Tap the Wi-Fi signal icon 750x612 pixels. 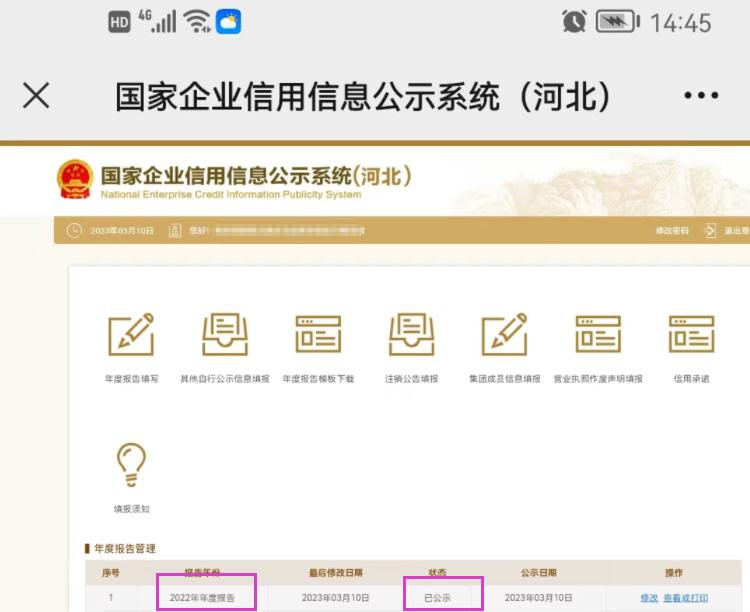[x=198, y=22]
